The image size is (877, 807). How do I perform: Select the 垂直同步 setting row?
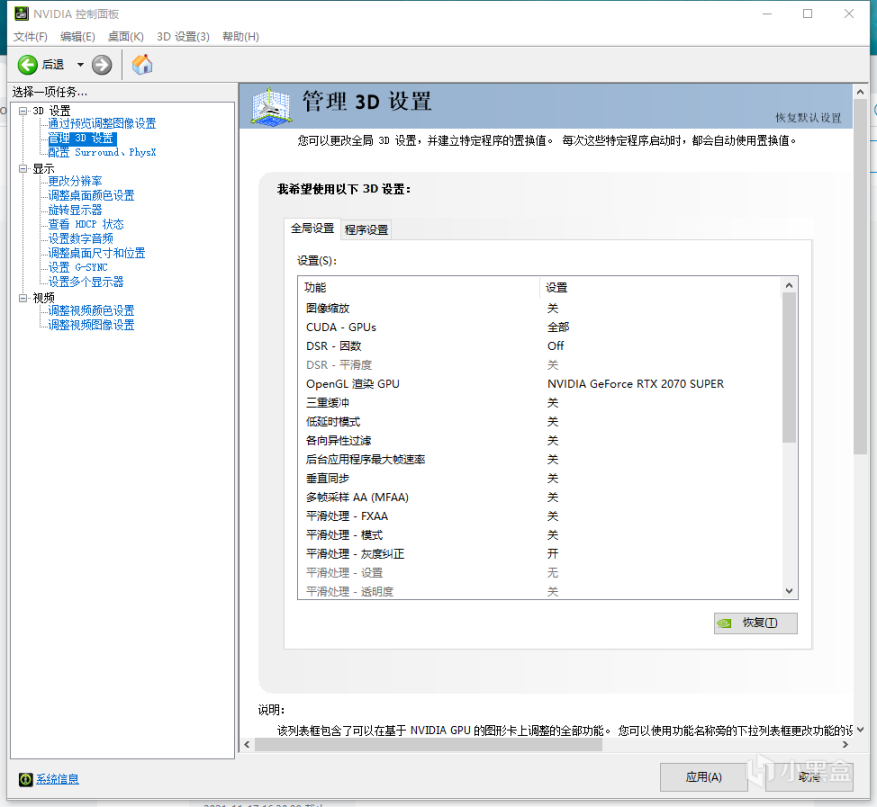pos(539,478)
